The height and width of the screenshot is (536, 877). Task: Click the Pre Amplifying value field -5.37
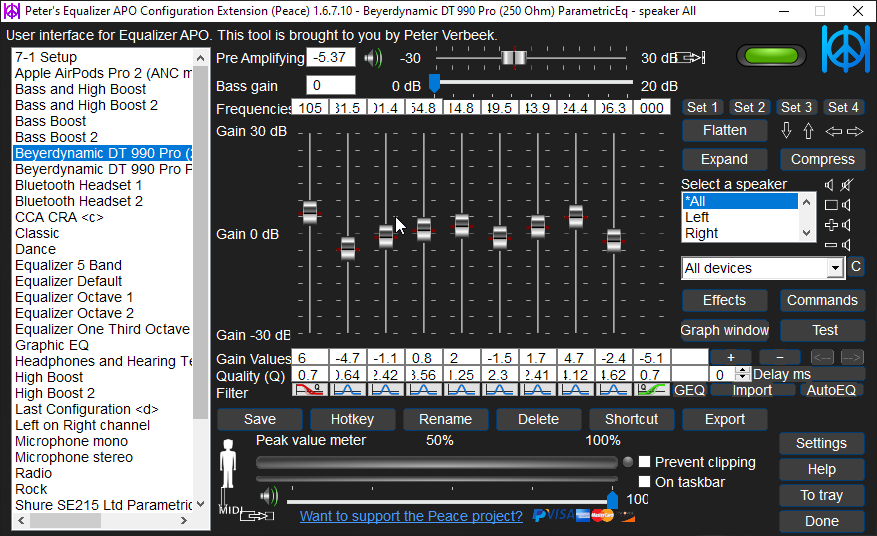point(331,58)
